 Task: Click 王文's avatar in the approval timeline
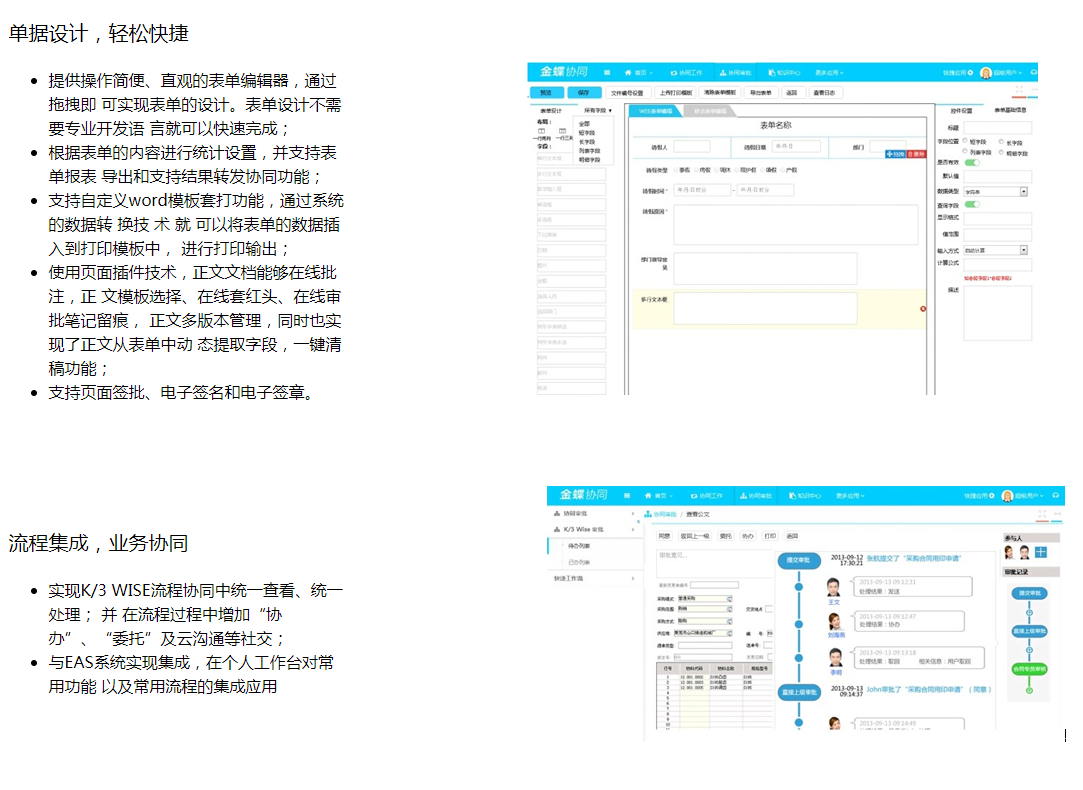833,587
